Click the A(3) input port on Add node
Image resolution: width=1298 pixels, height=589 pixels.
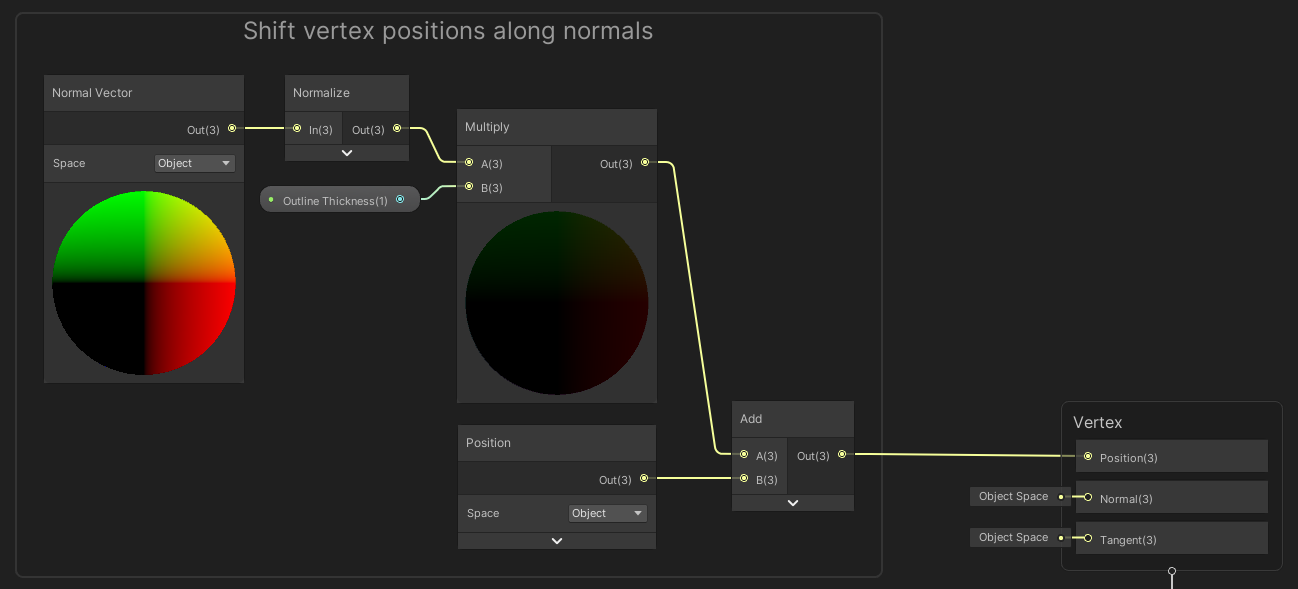click(x=743, y=455)
